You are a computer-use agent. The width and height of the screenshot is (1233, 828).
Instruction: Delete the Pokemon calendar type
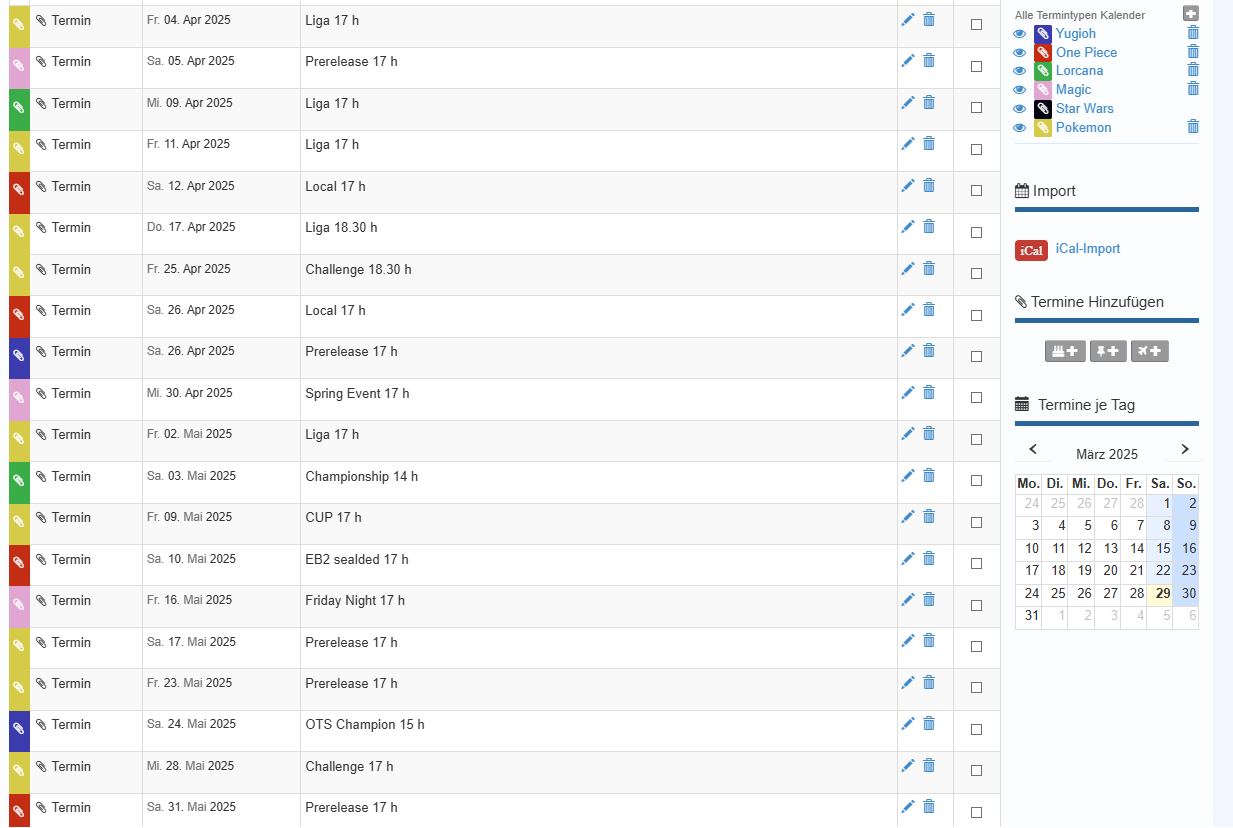pyautogui.click(x=1193, y=127)
